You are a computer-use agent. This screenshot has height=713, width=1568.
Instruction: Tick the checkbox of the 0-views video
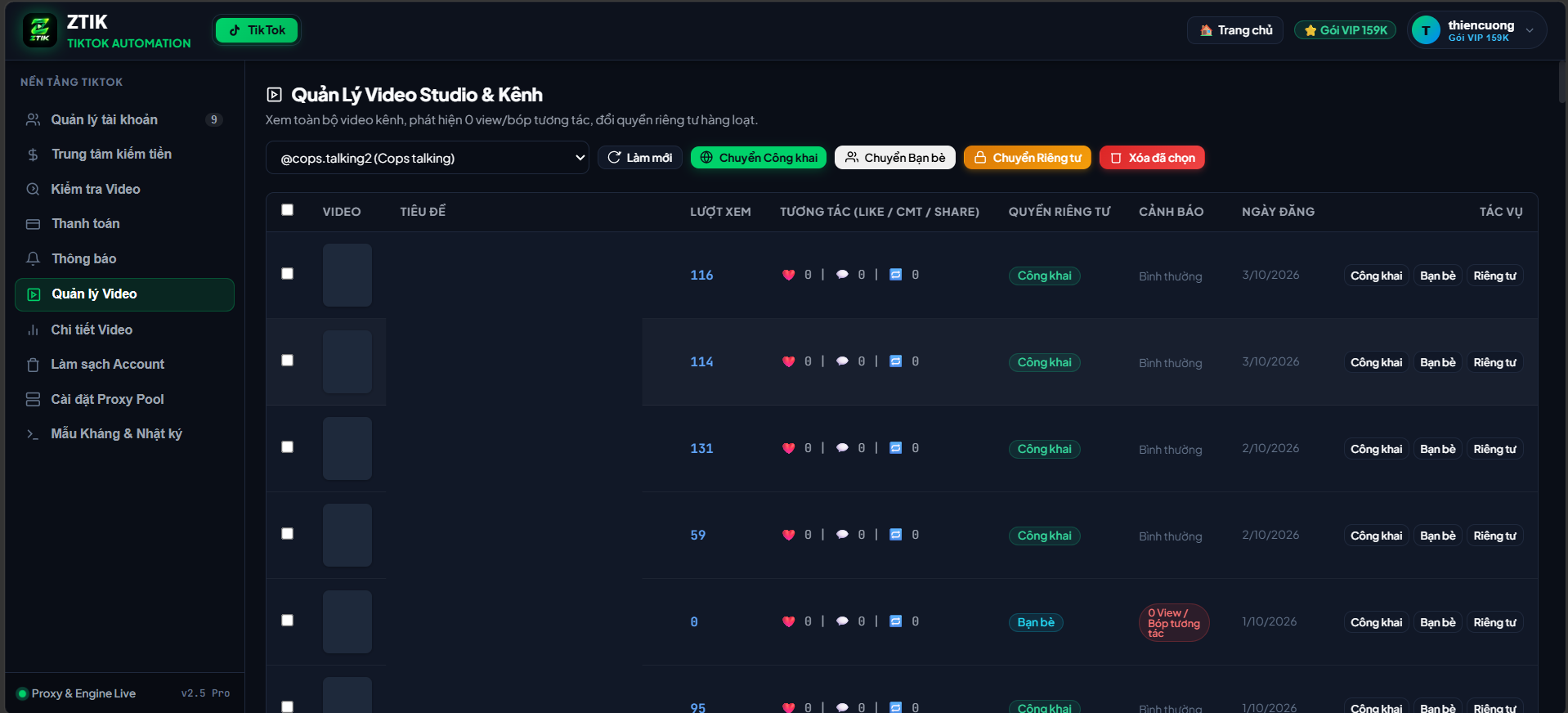[x=287, y=621]
